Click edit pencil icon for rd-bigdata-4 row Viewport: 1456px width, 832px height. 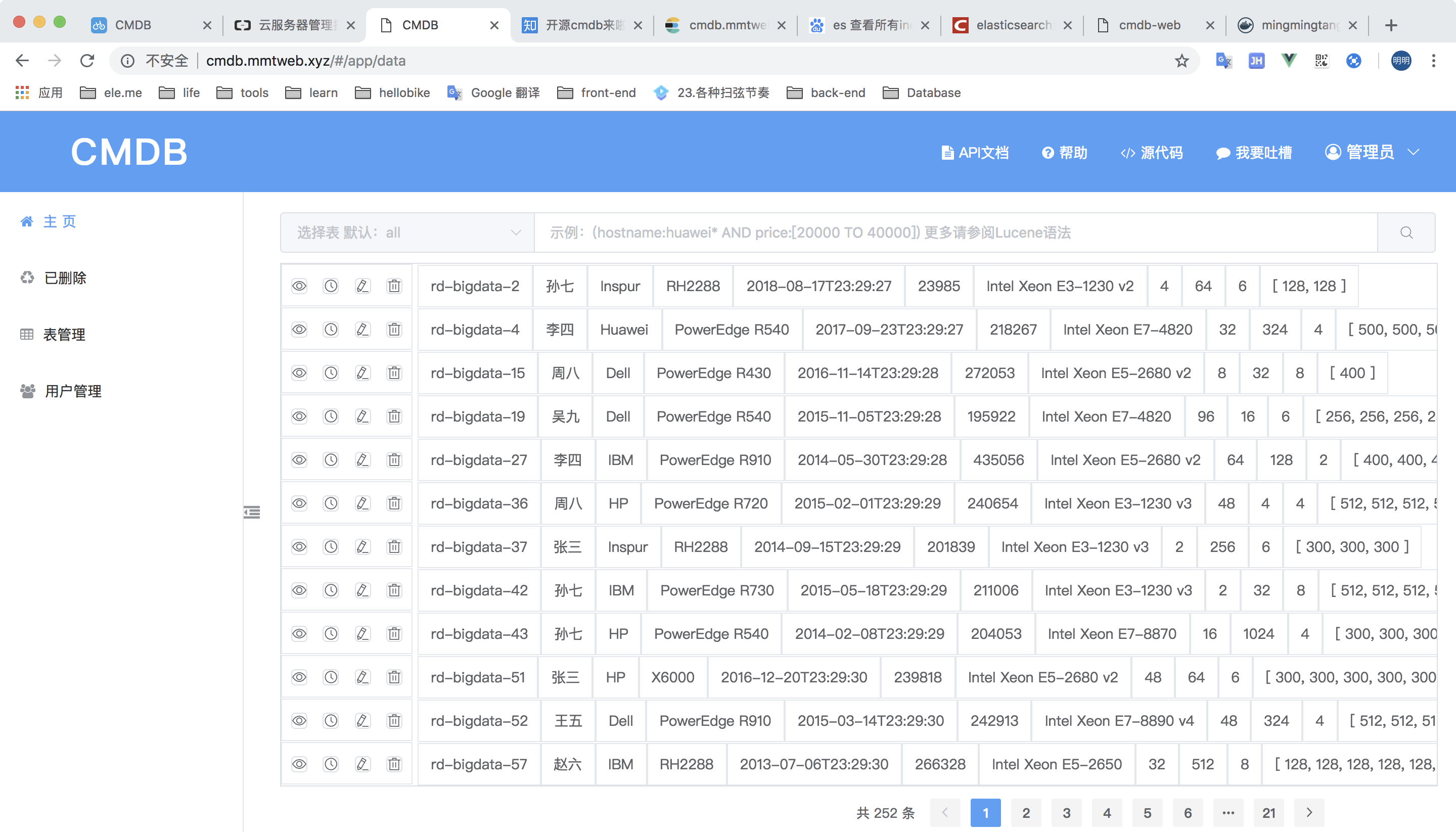[x=362, y=330]
